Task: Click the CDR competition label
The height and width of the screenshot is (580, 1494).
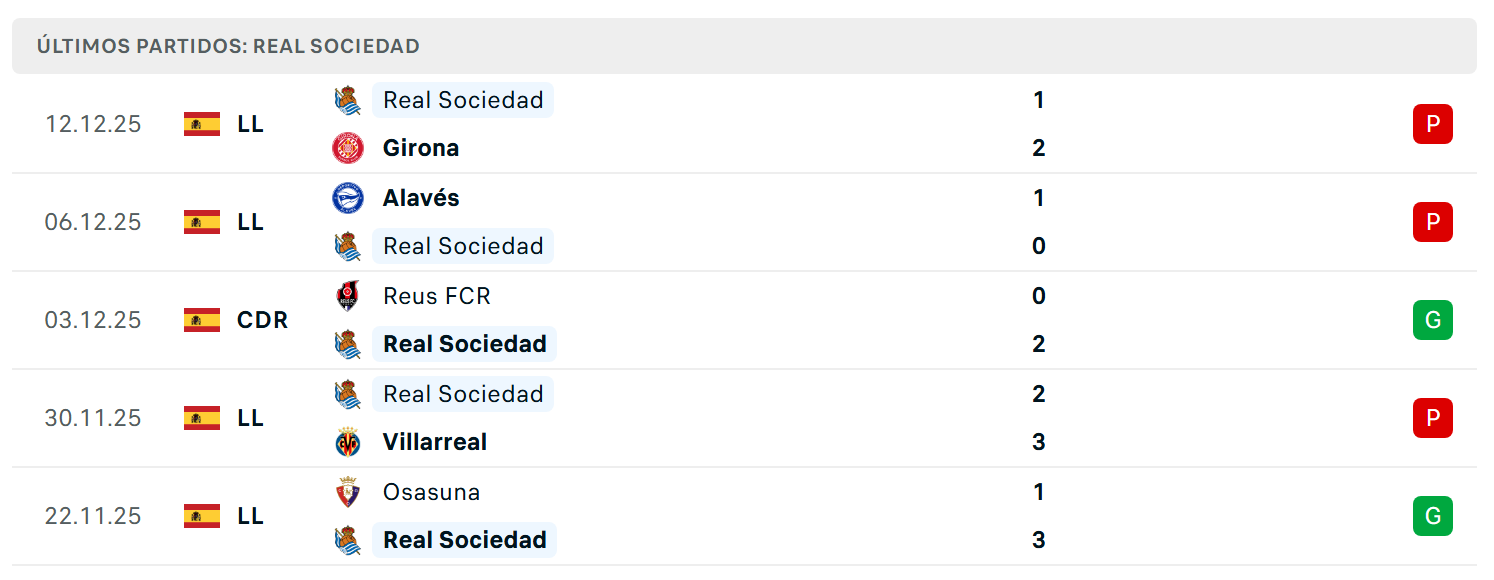Action: click(x=263, y=320)
